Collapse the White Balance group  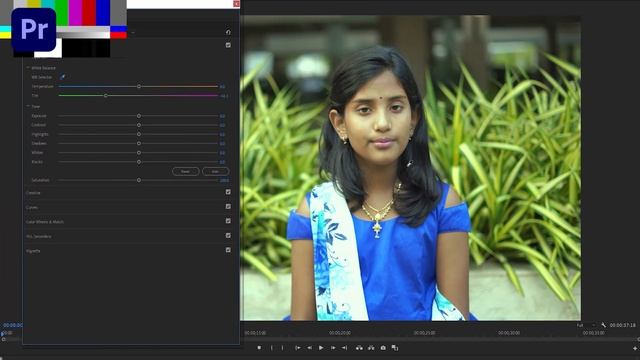coord(28,68)
